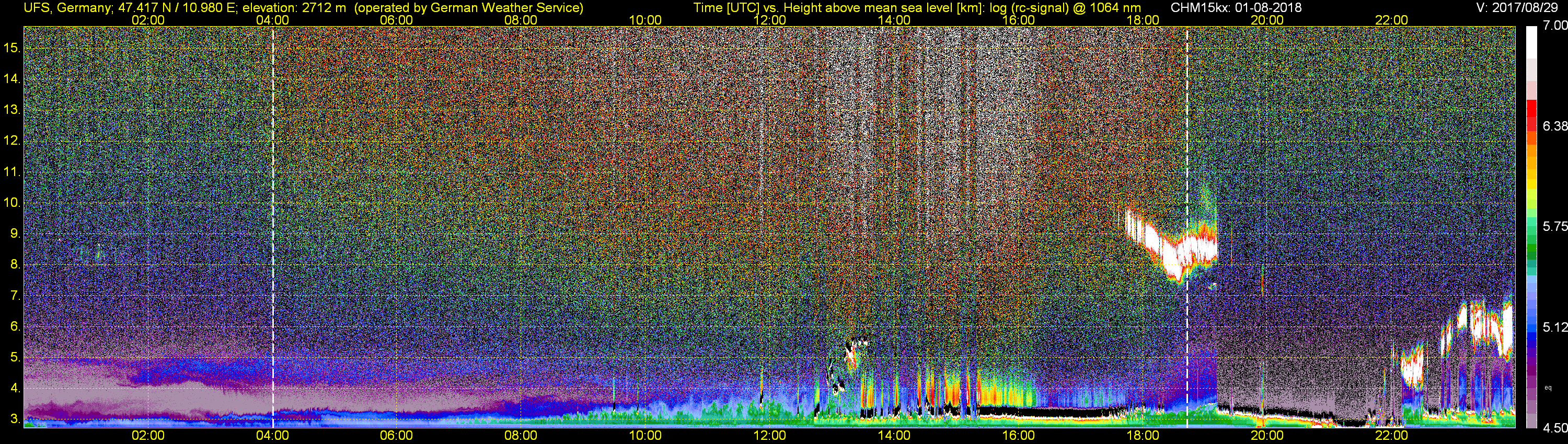
Task: Select the "16:00" label on the bottom time axis
Action: [x=1018, y=436]
